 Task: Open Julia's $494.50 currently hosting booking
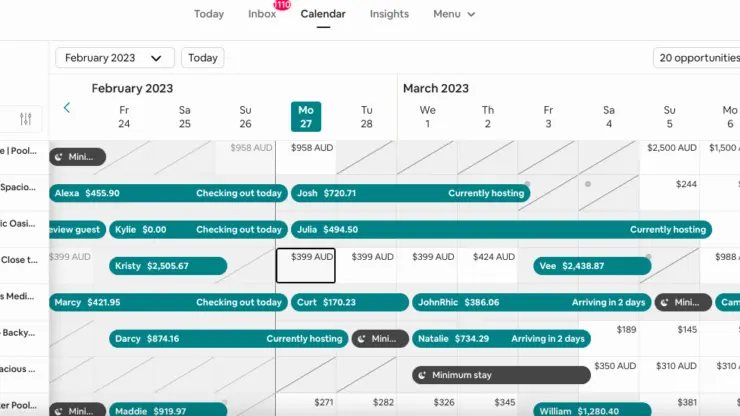[501, 229]
